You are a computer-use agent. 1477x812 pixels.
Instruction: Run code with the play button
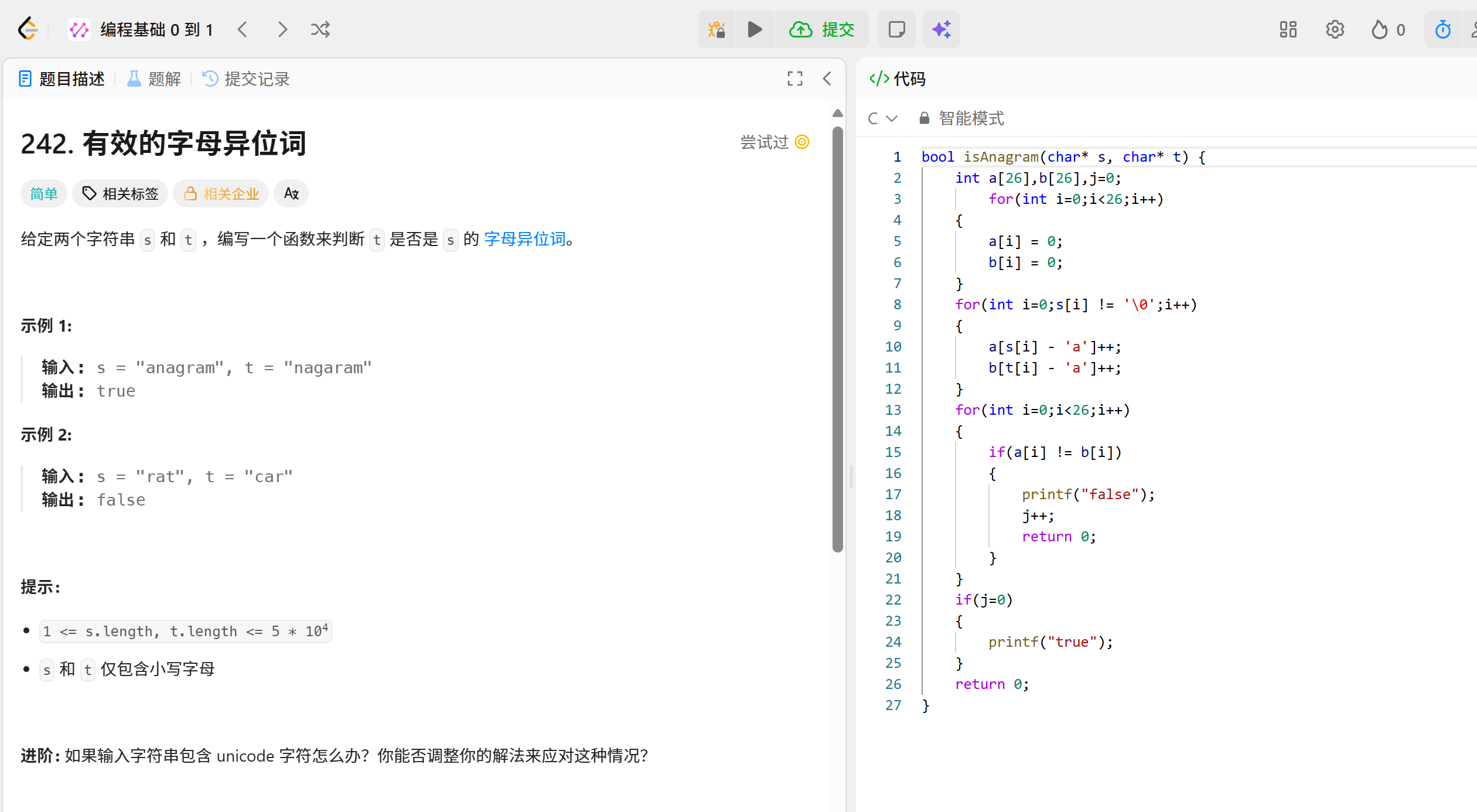pyautogui.click(x=755, y=29)
